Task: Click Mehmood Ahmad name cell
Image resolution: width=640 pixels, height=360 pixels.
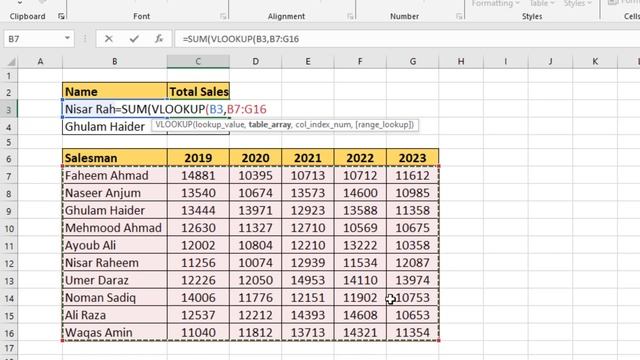Action: [x=115, y=228]
